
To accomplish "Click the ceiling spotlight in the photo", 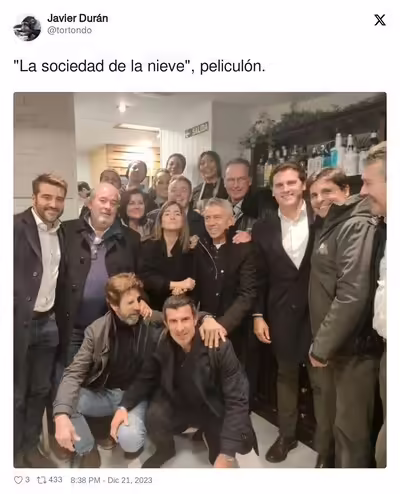I will (x=122, y=107).
